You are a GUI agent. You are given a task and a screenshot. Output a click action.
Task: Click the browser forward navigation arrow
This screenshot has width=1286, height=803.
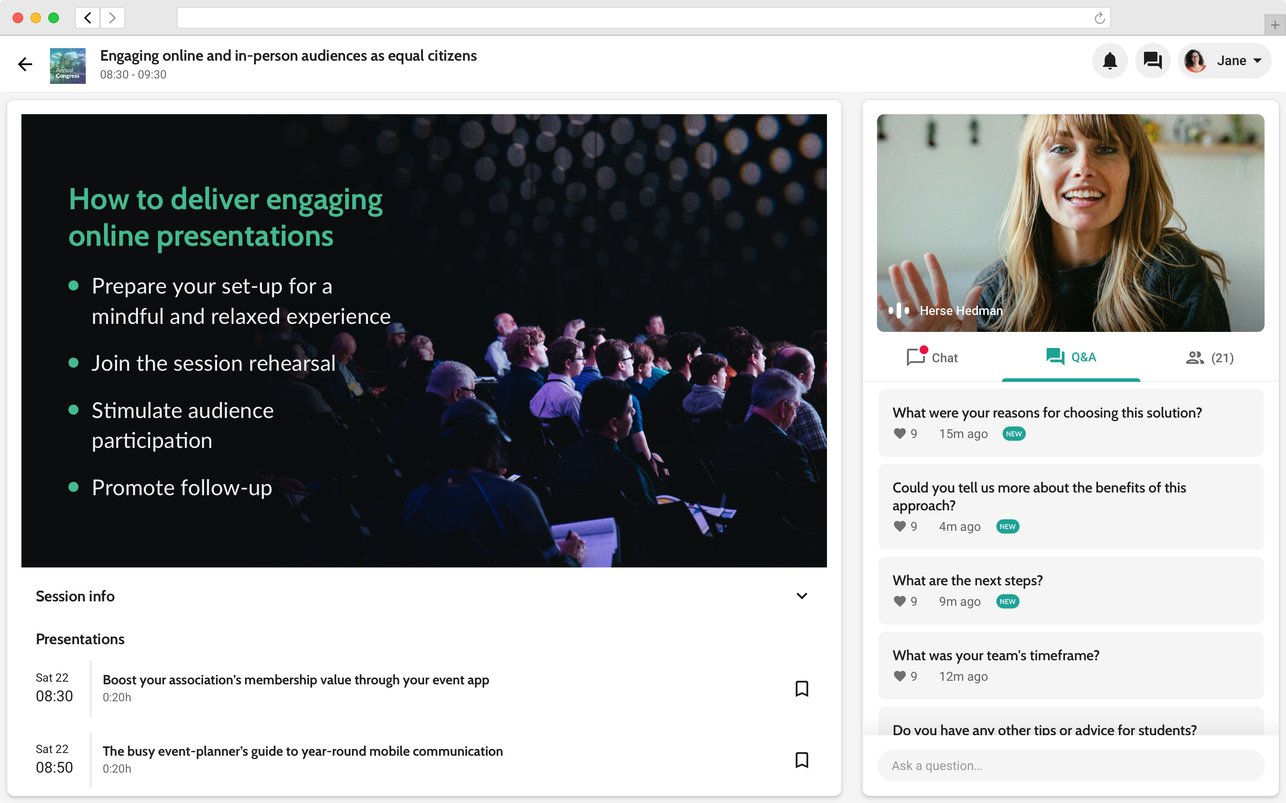click(112, 18)
